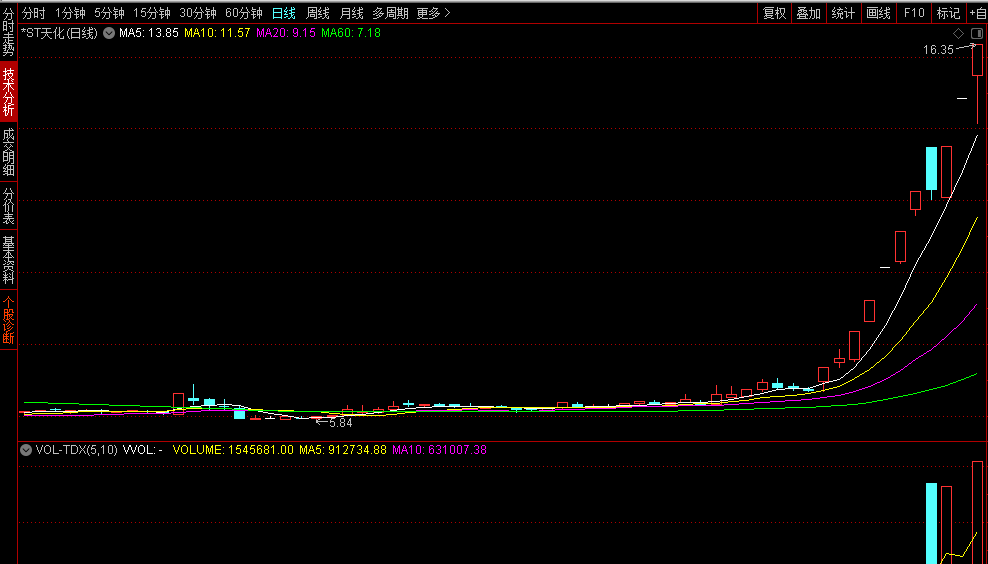Expand the VOL-TDX indicator dropdown arrow
Image resolution: width=988 pixels, height=564 pixels.
click(26, 450)
